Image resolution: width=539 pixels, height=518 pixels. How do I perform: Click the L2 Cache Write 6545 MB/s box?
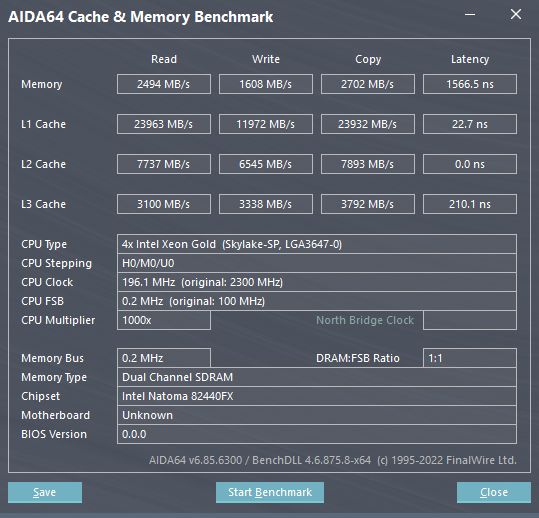[x=266, y=164]
